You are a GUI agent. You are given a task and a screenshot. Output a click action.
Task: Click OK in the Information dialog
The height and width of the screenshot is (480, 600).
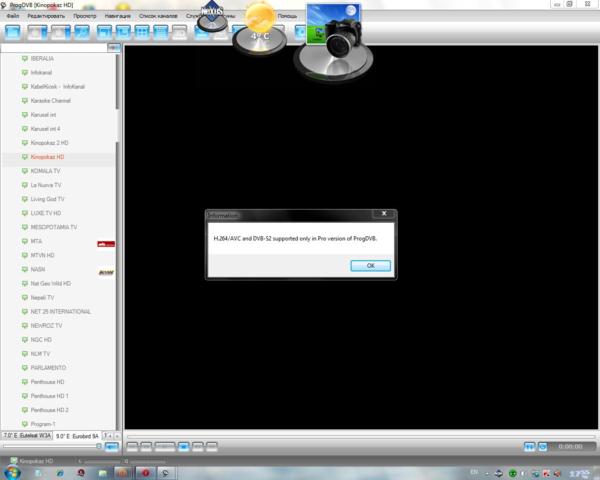pyautogui.click(x=370, y=266)
